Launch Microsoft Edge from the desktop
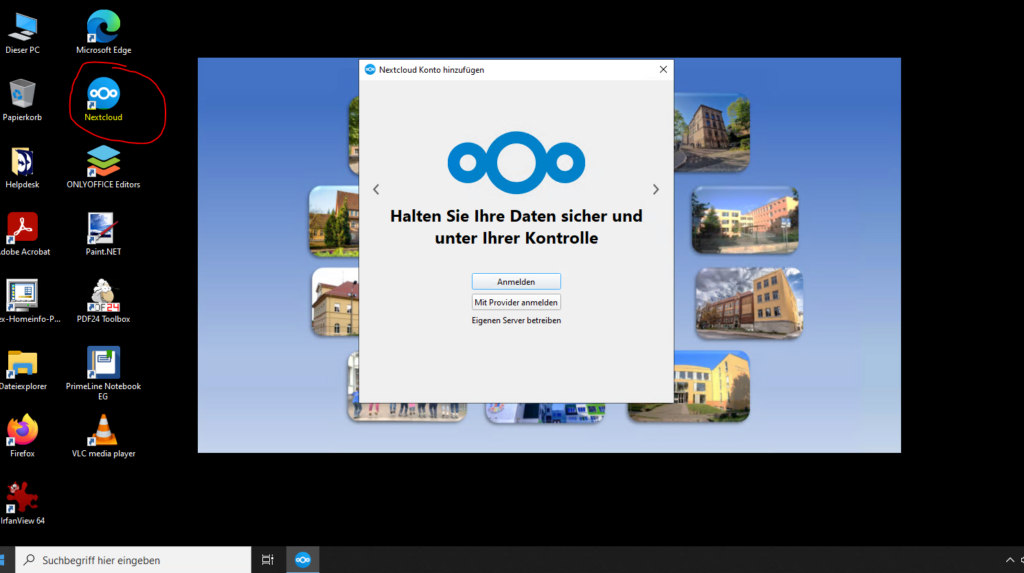 pyautogui.click(x=103, y=33)
